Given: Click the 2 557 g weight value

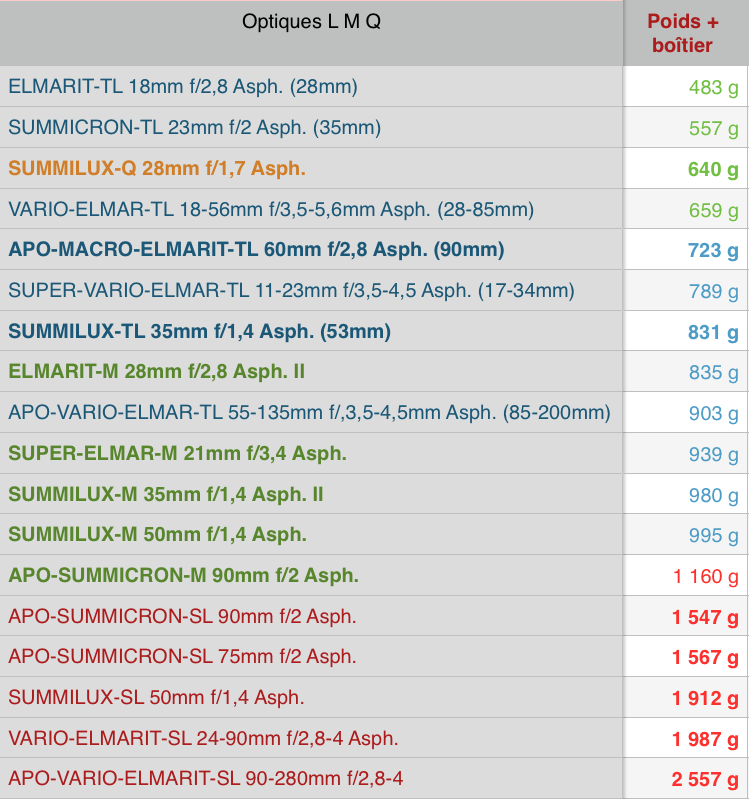Looking at the screenshot, I should click(705, 780).
